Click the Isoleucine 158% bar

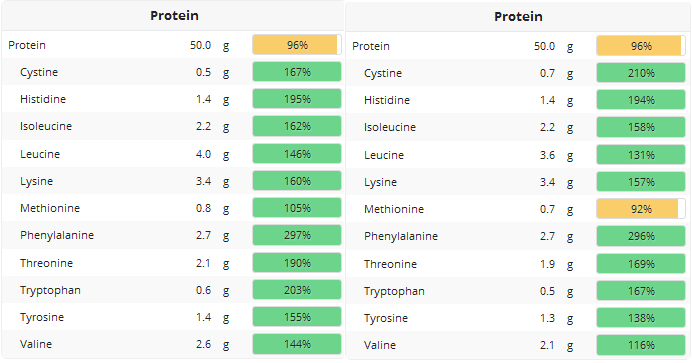click(x=641, y=127)
